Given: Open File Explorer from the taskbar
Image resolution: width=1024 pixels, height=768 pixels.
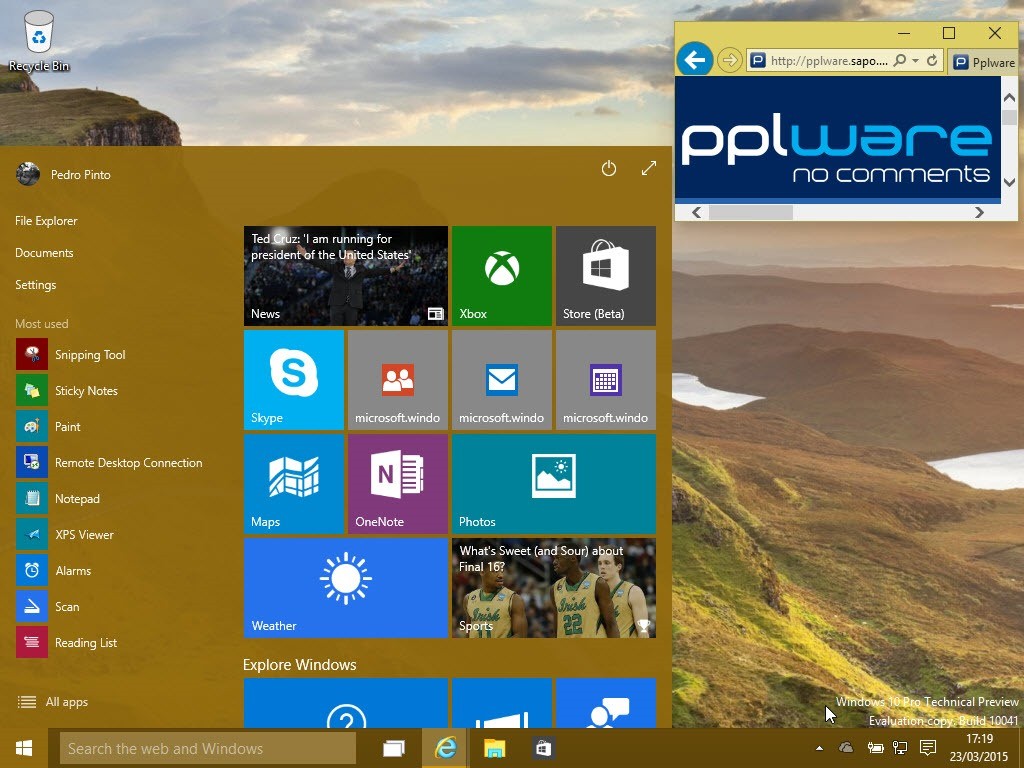Looking at the screenshot, I should 494,748.
